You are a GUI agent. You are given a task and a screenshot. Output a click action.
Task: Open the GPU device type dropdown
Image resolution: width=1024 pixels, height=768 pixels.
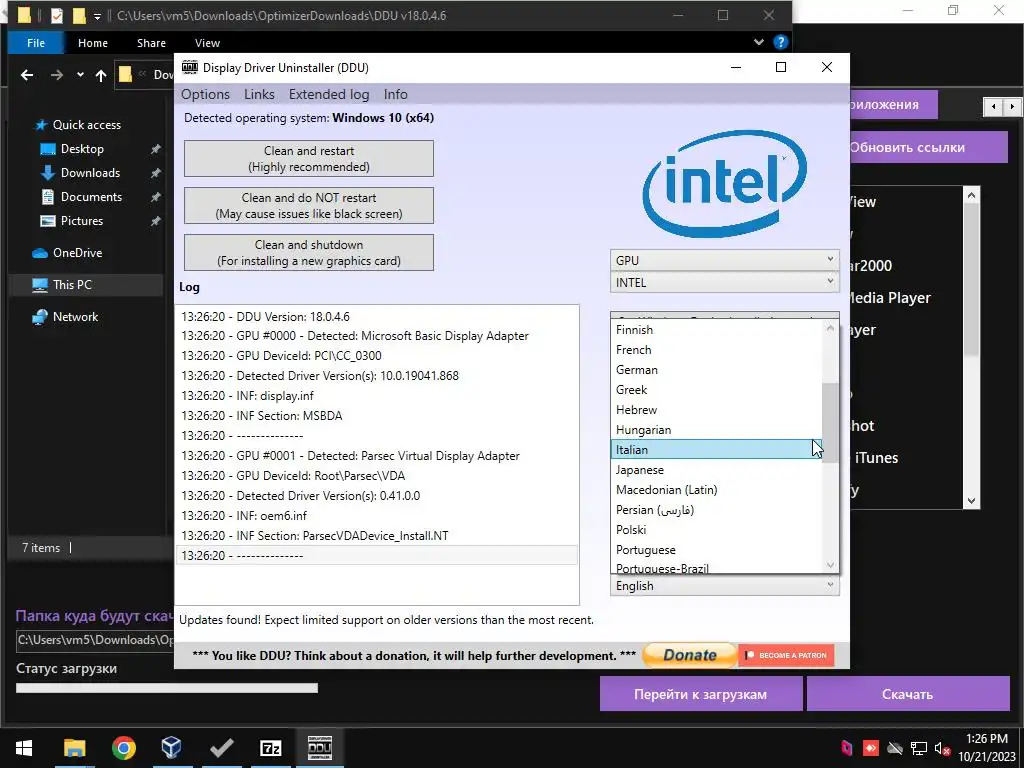725,261
